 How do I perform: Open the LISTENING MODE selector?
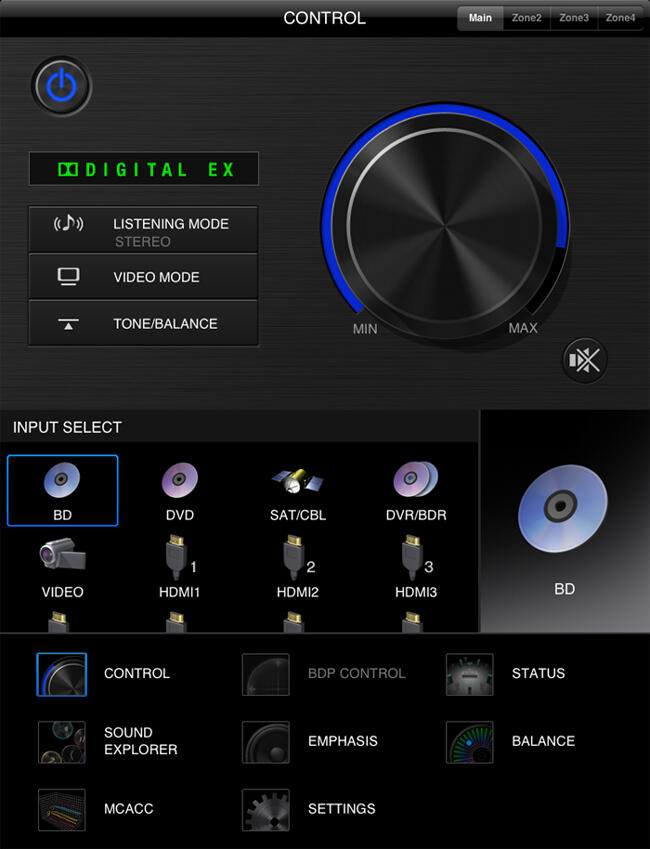click(143, 229)
